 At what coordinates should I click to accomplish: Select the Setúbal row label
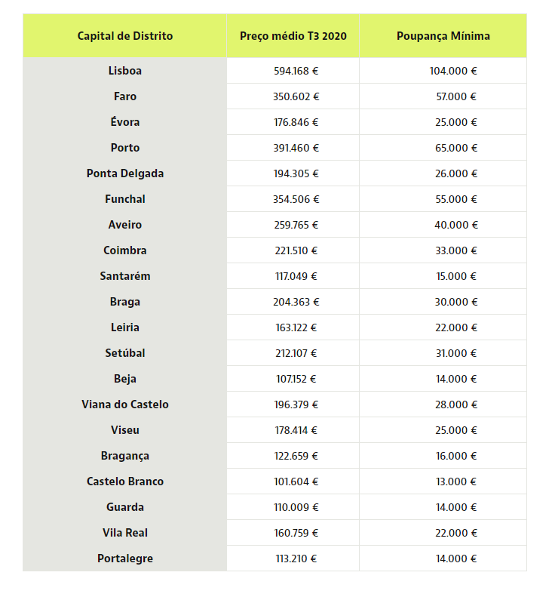[125, 353]
